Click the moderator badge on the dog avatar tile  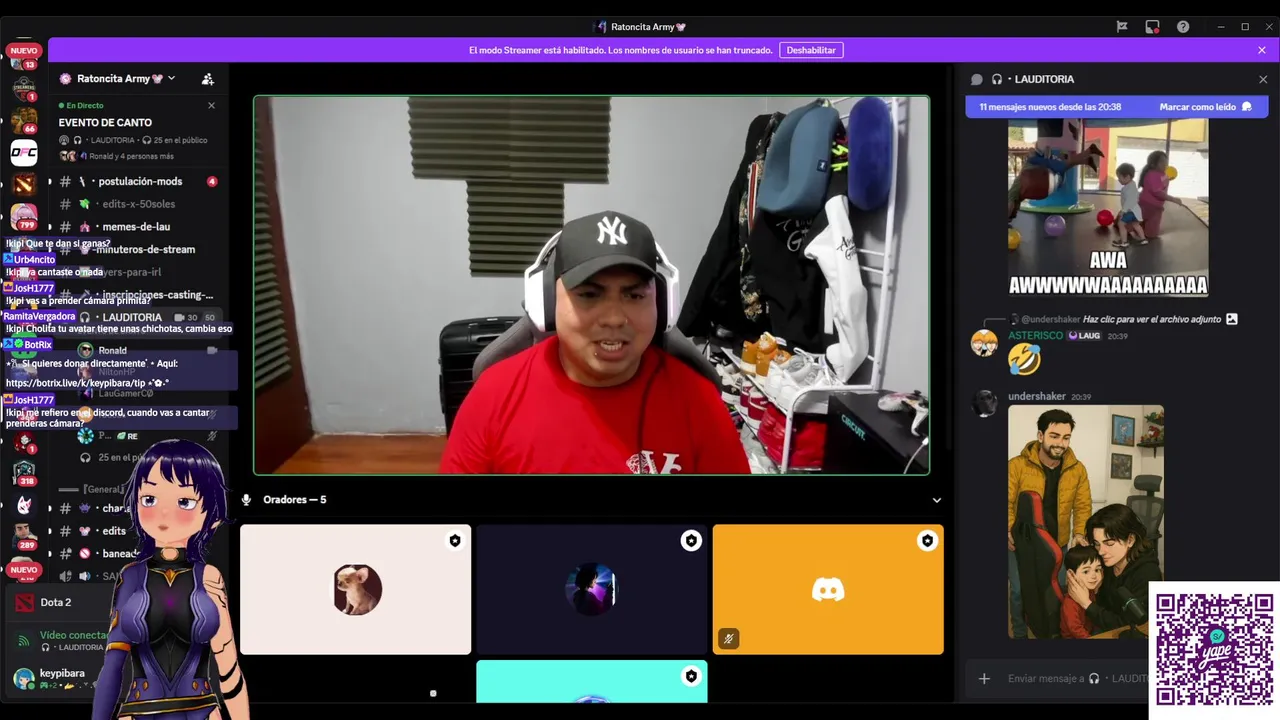pos(455,541)
